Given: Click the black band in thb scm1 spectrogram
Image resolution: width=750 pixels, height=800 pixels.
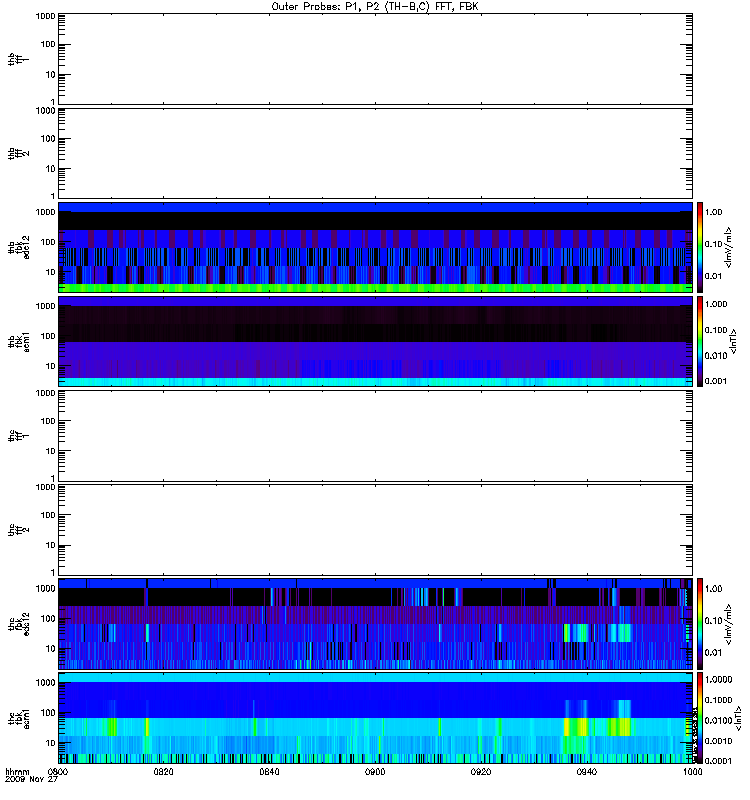Looking at the screenshot, I should pos(375,333).
